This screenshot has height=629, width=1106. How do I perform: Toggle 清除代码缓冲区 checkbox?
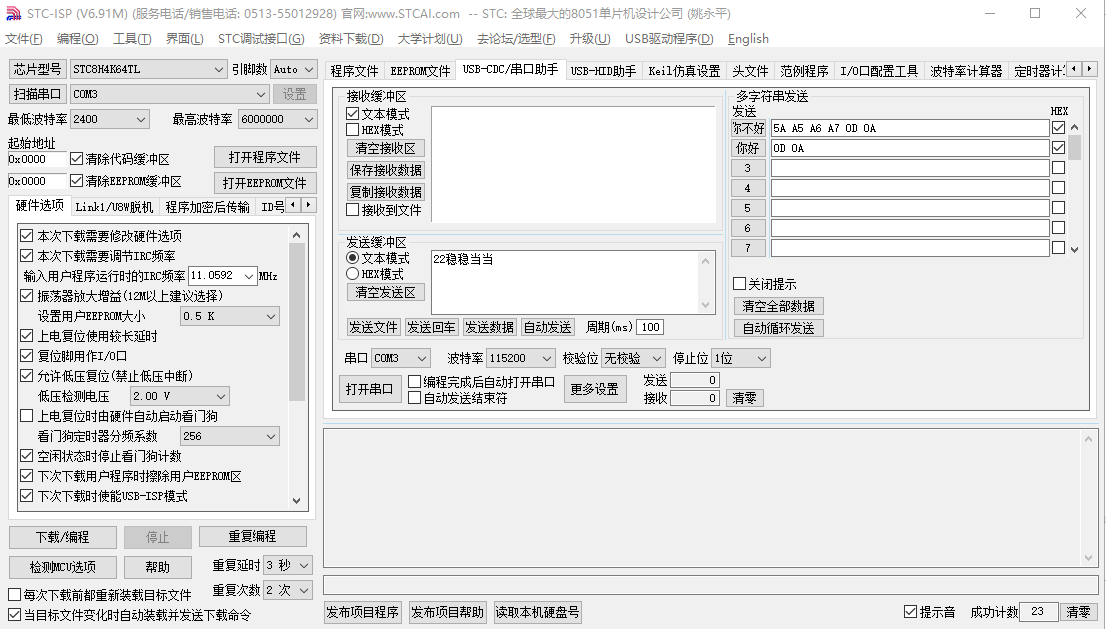(x=77, y=159)
